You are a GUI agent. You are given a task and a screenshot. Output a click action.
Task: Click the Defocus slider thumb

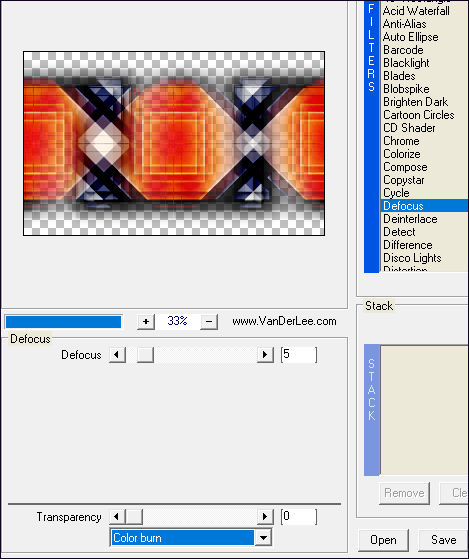145,355
